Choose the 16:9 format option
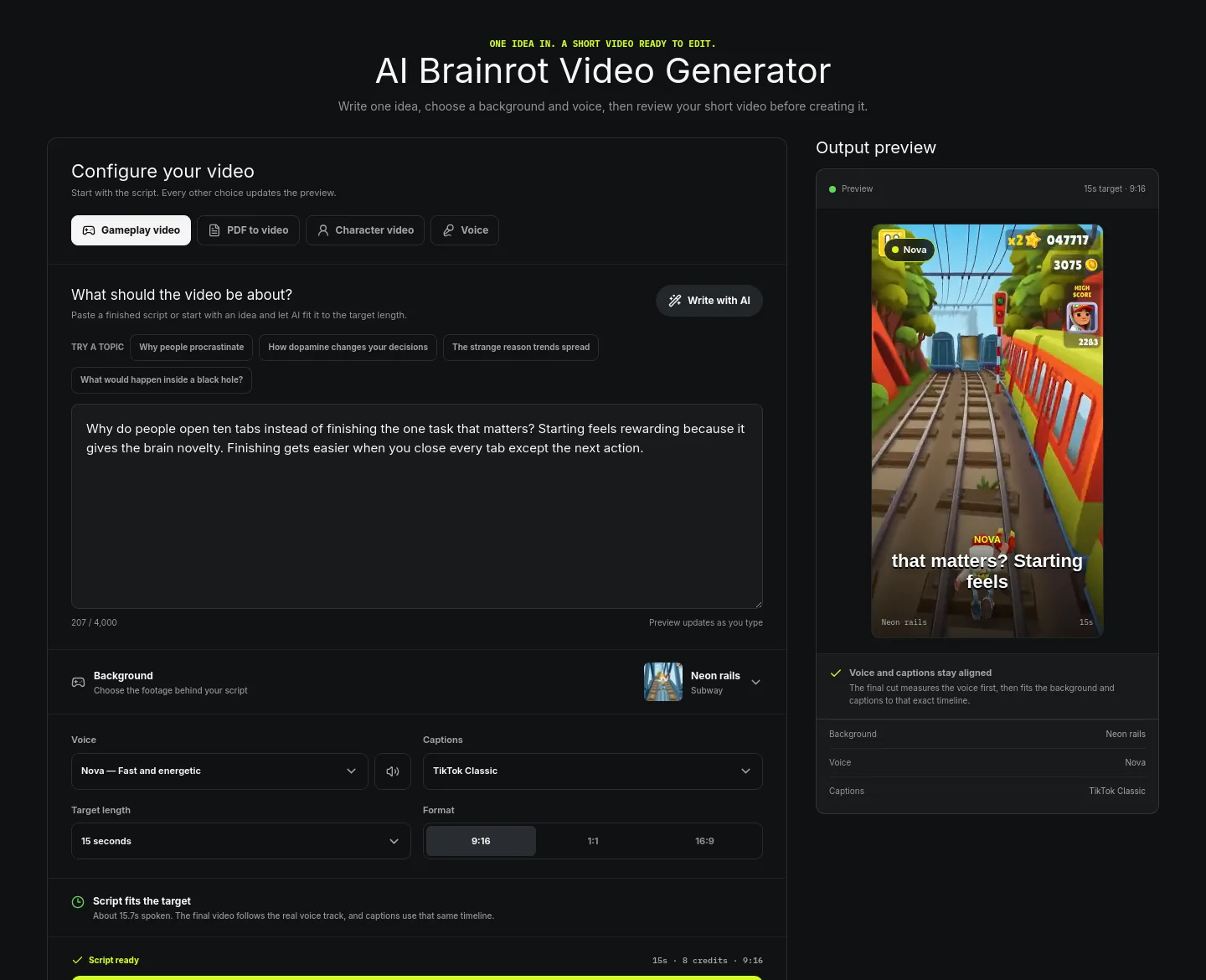The height and width of the screenshot is (980, 1206). tap(704, 841)
